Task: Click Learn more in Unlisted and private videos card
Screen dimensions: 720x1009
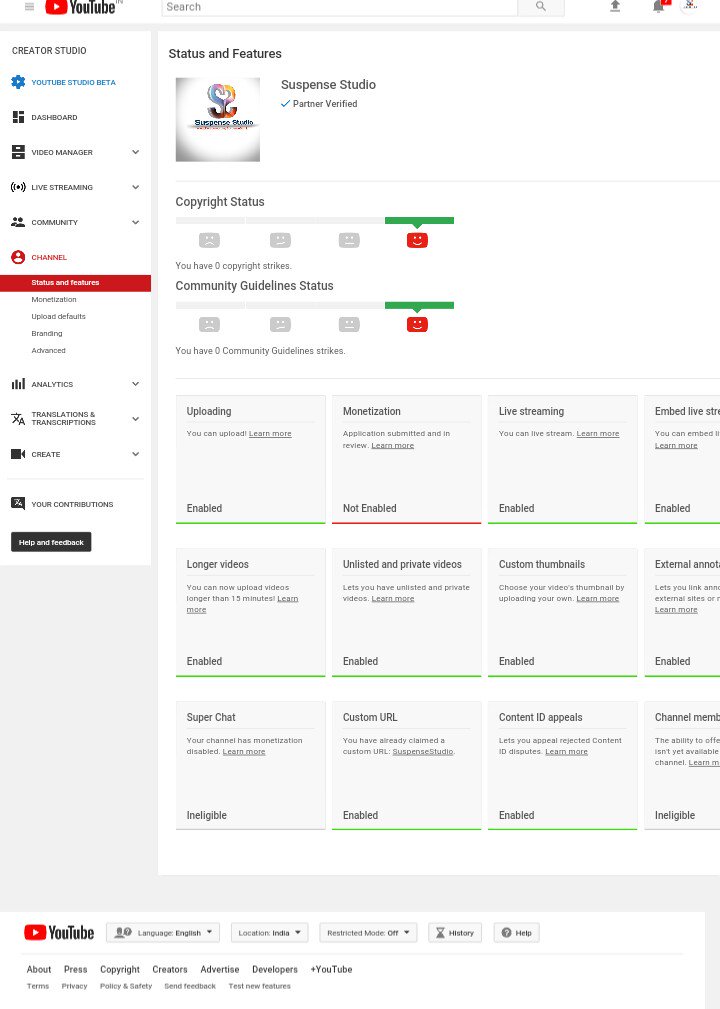Action: (392, 598)
